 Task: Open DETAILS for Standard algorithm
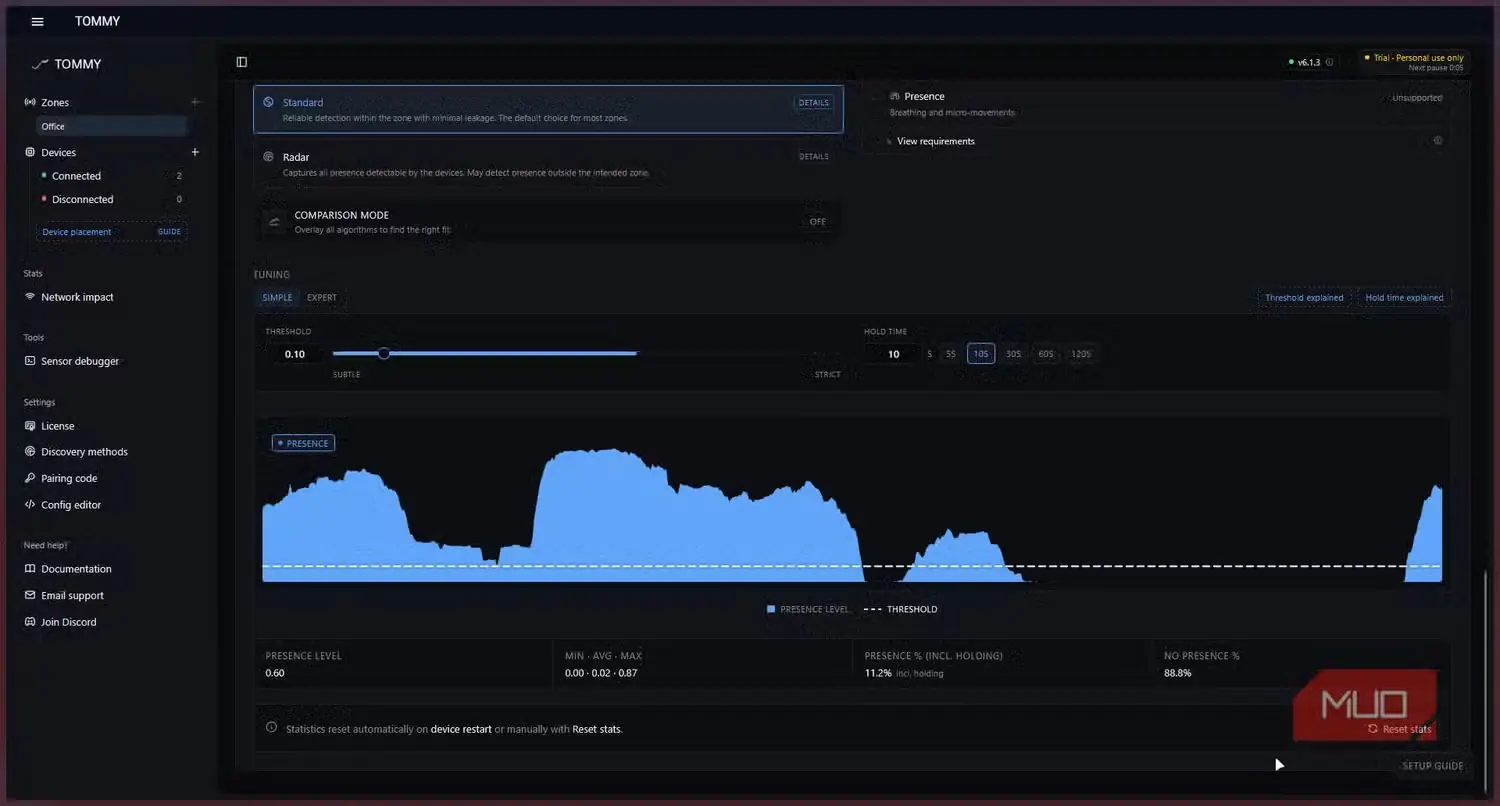814,102
